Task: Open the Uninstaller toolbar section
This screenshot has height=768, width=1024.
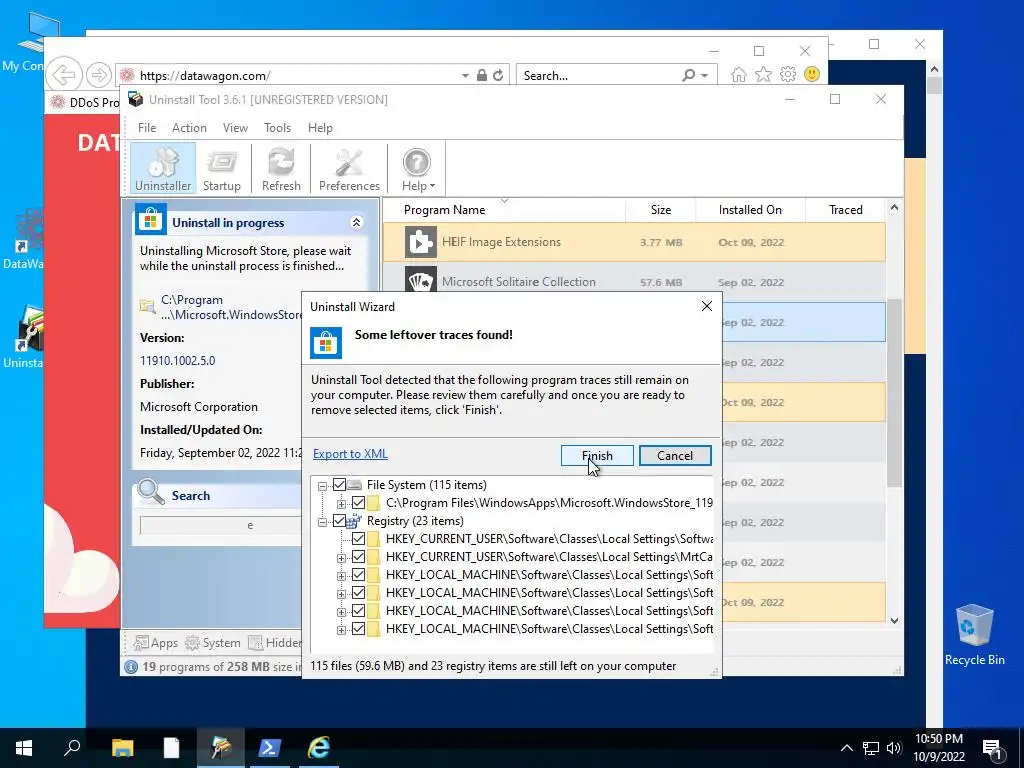Action: point(163,168)
